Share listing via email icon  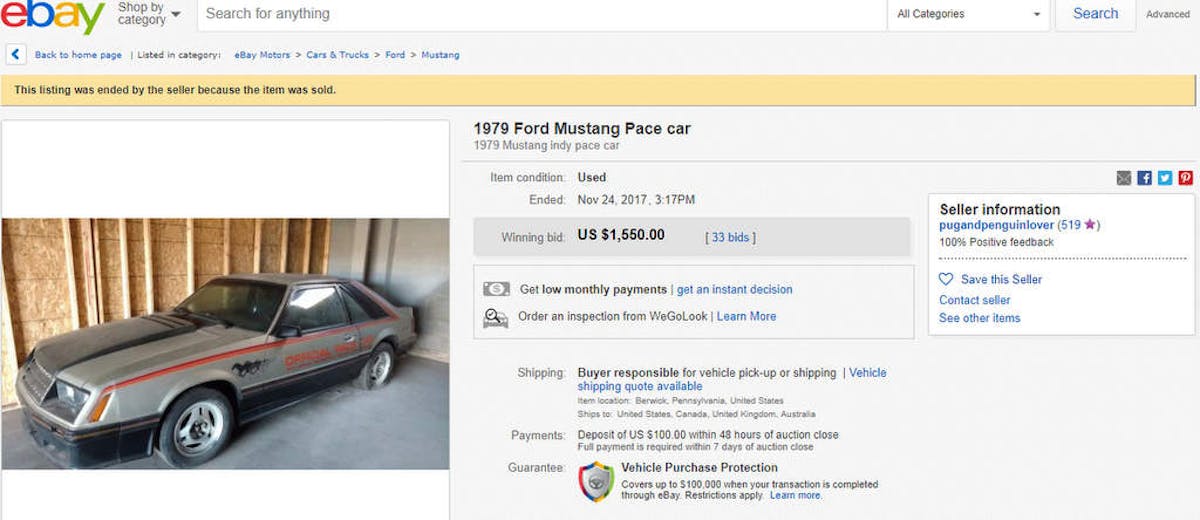[1124, 178]
